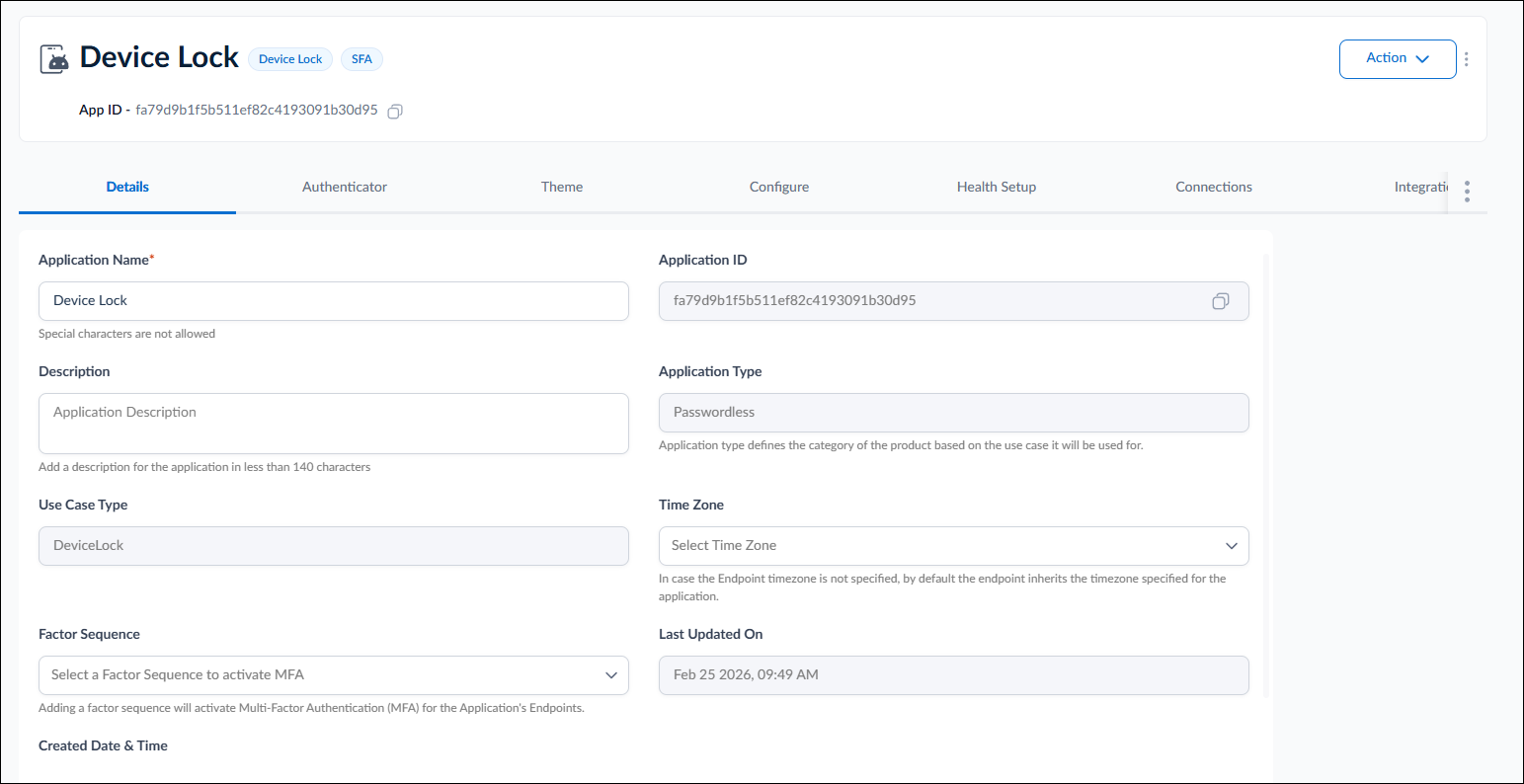The height and width of the screenshot is (784, 1524).
Task: Click the form's vertical scrollbar
Action: [x=1265, y=476]
